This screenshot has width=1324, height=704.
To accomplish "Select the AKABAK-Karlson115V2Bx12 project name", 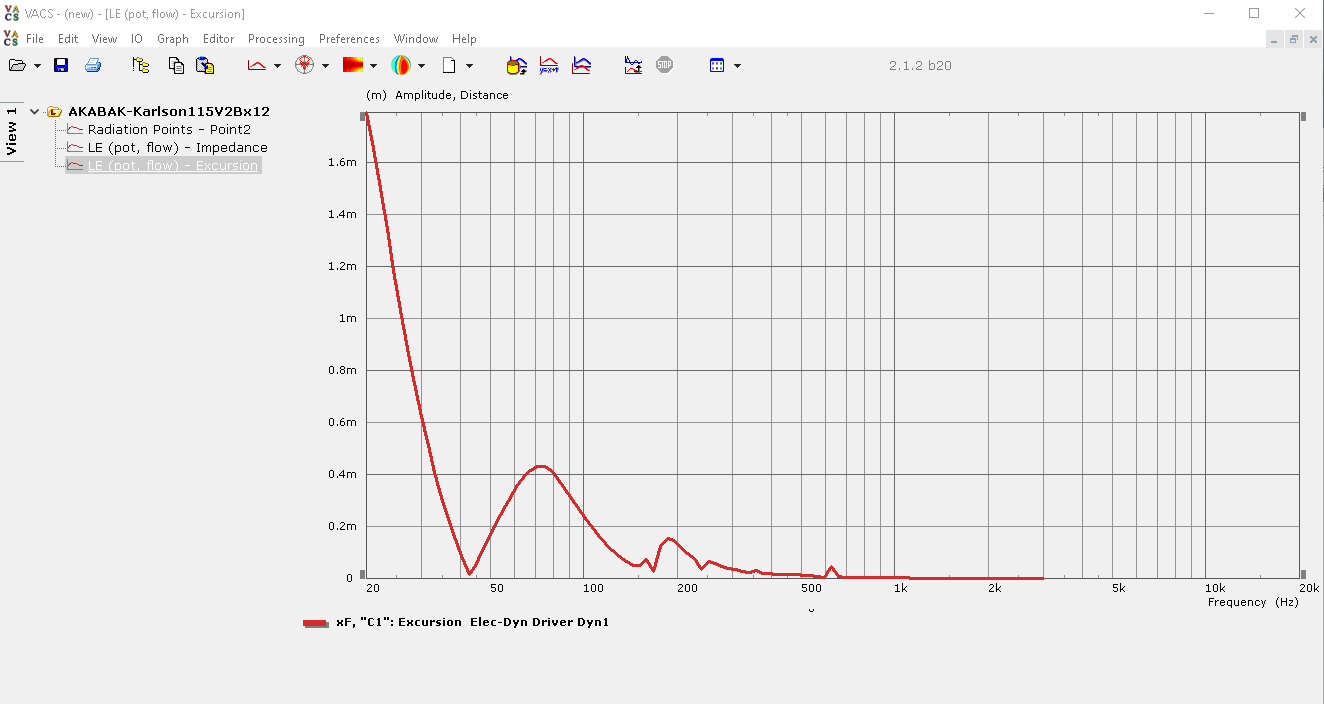I will (x=169, y=112).
